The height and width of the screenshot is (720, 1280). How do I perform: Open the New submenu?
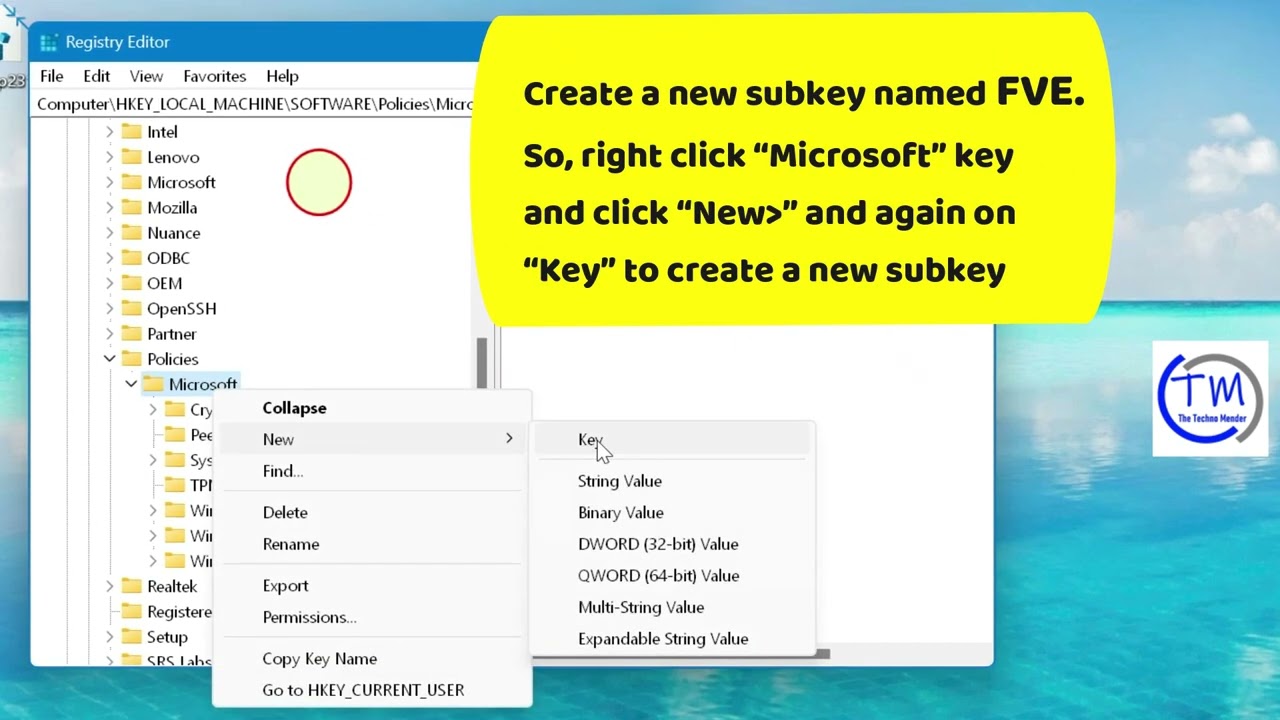click(x=372, y=439)
